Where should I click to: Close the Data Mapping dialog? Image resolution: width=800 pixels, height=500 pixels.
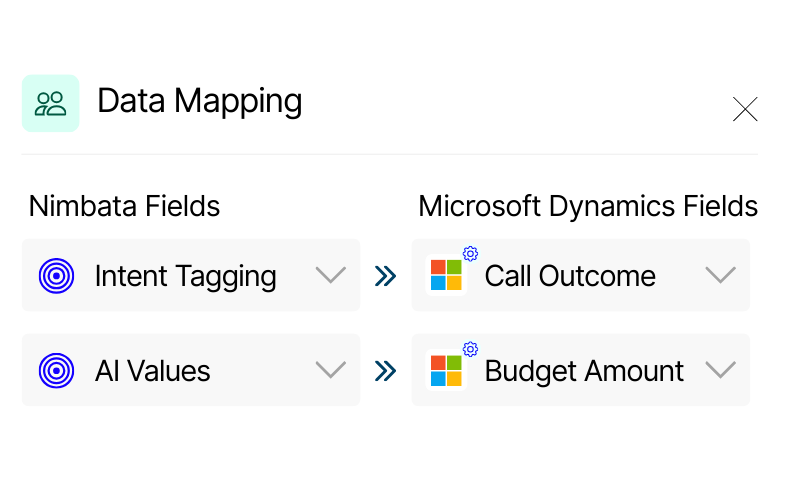pos(745,109)
